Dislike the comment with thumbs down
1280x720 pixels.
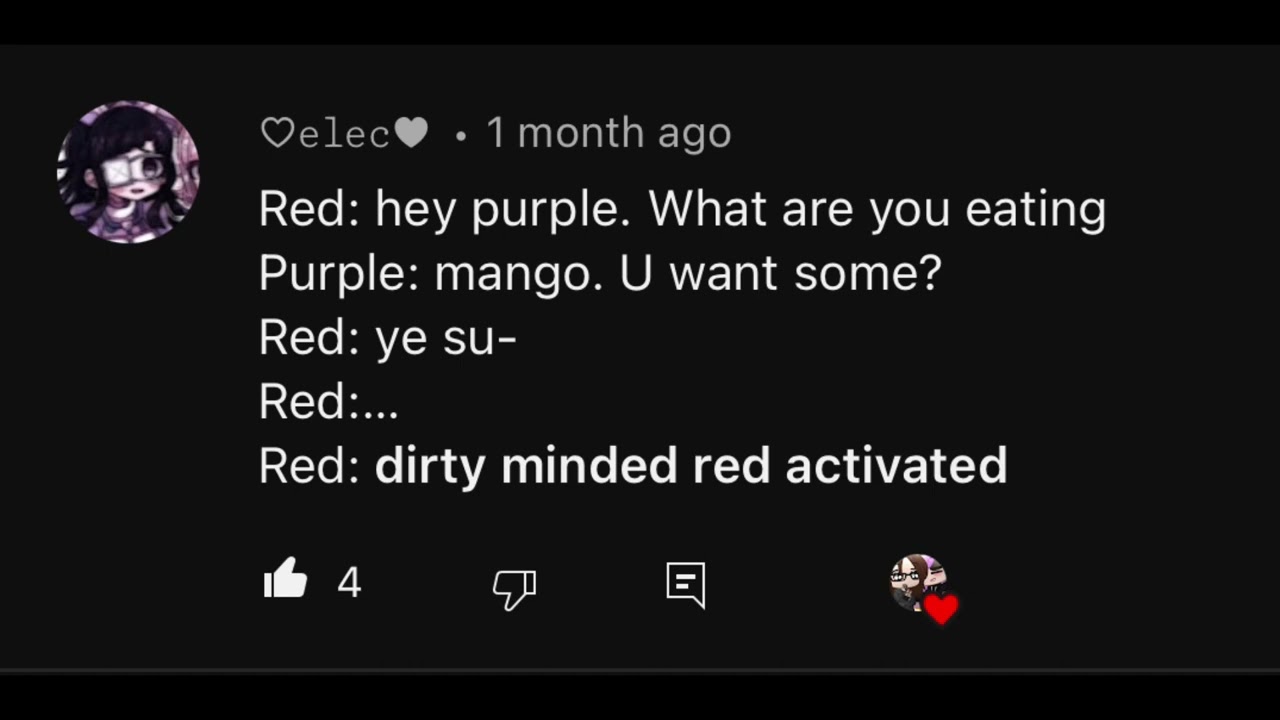coord(514,588)
